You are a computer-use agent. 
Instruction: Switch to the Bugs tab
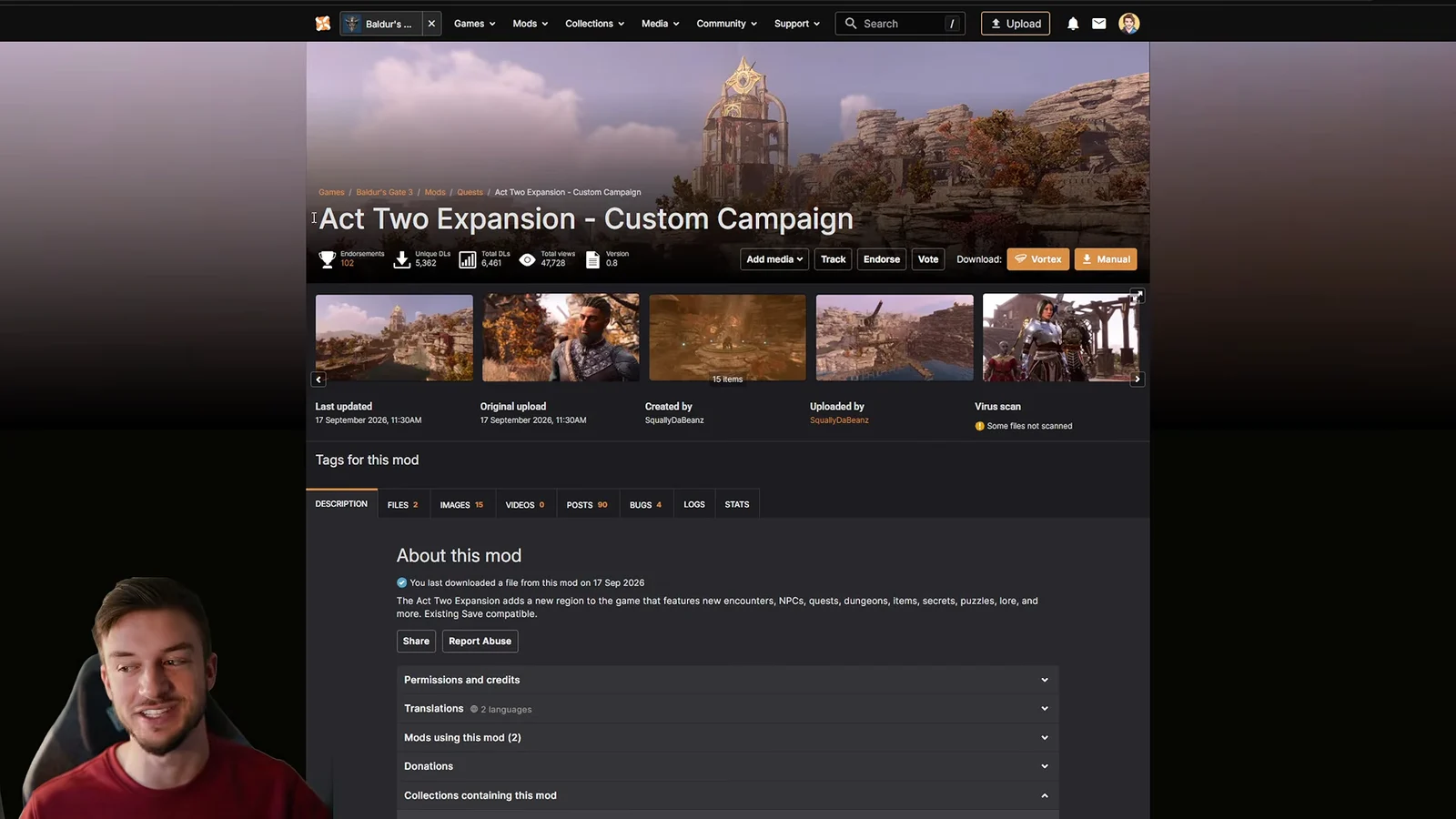pos(646,504)
